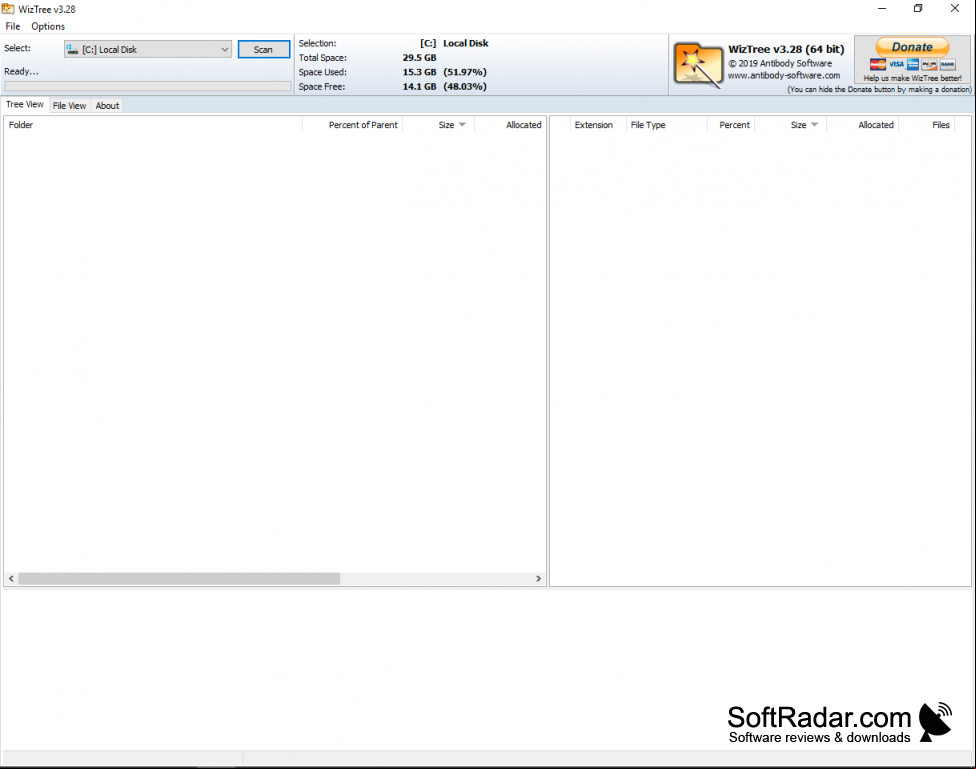Expand the drive selection dropdown arrow
This screenshot has height=769, width=976.
(x=224, y=49)
